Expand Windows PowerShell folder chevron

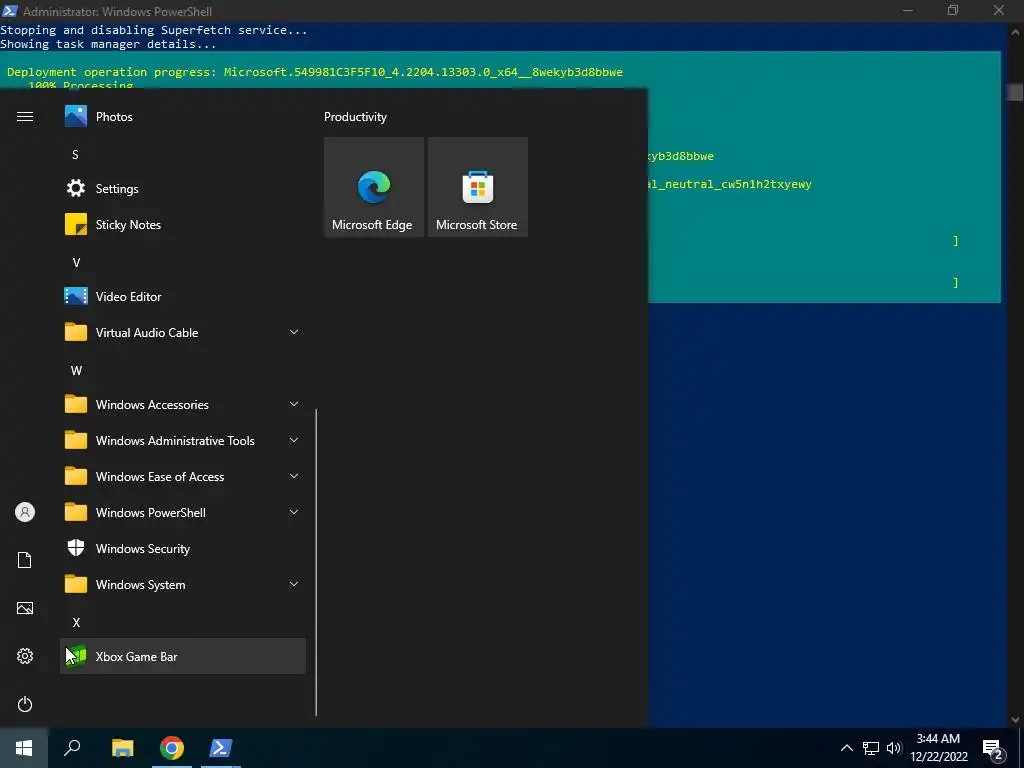tap(294, 512)
